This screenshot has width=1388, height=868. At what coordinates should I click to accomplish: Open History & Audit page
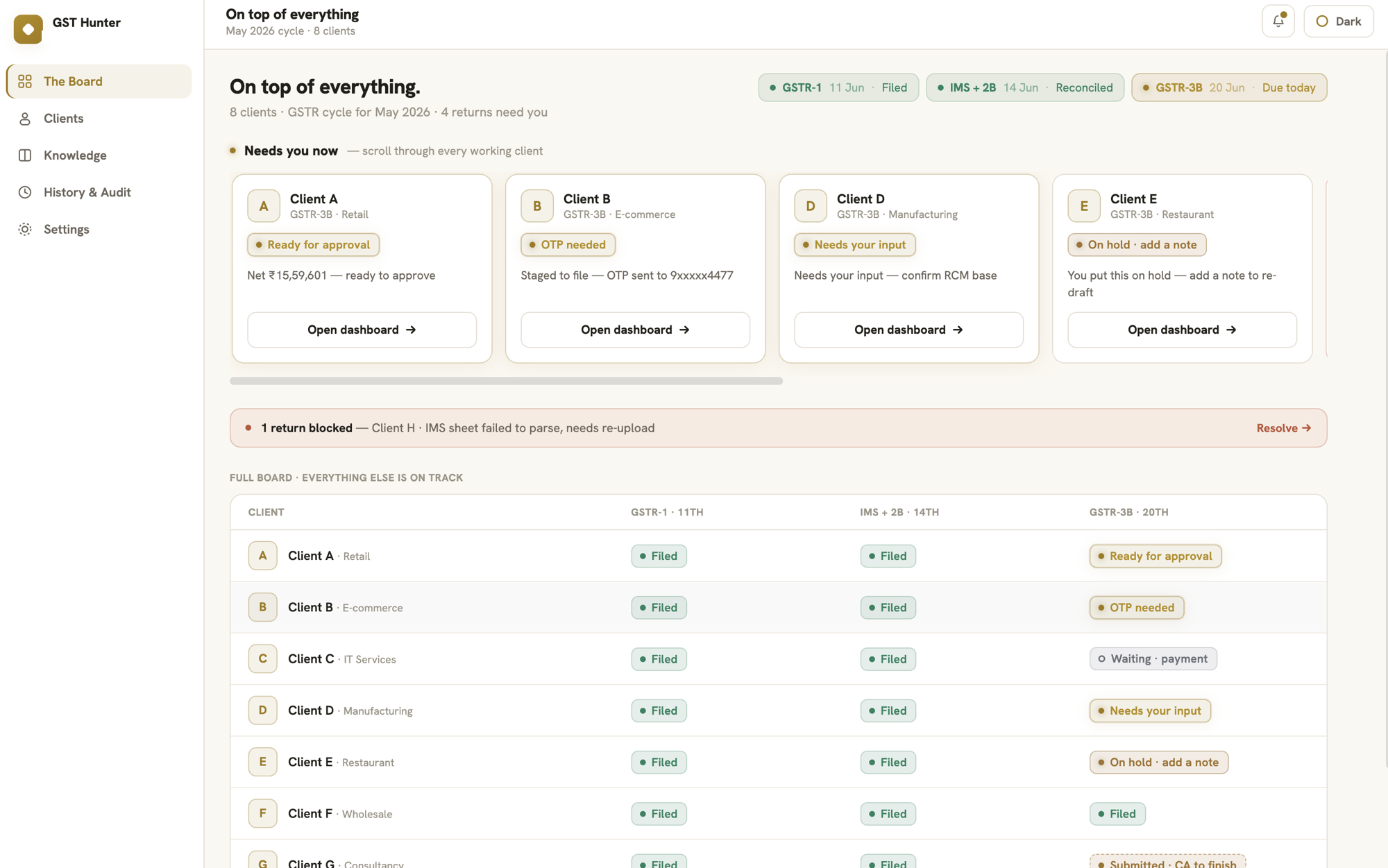point(99,192)
